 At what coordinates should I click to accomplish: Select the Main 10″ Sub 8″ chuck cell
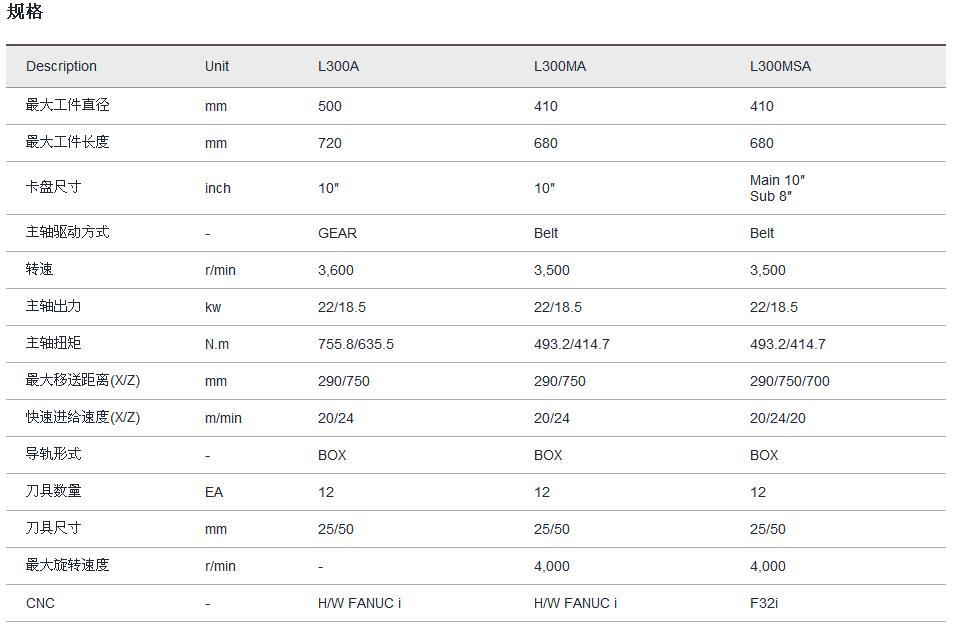pos(777,188)
